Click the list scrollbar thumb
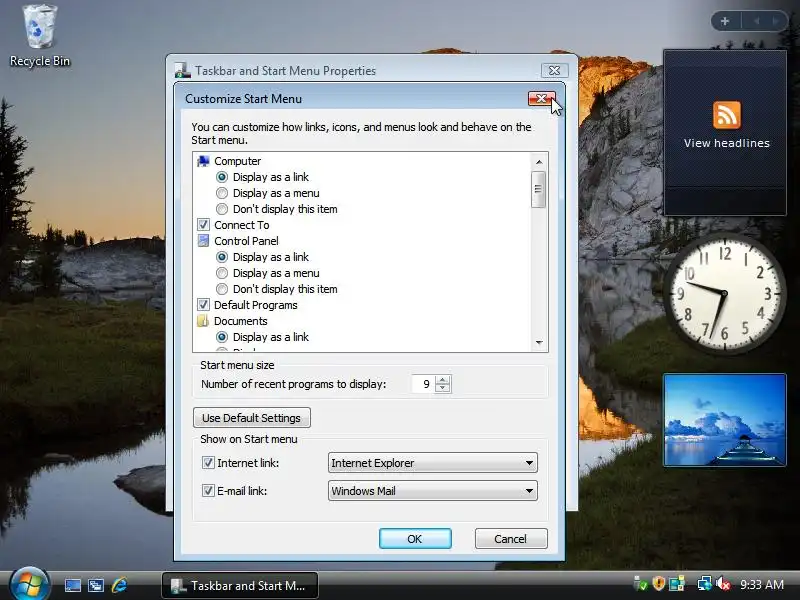 click(x=538, y=189)
